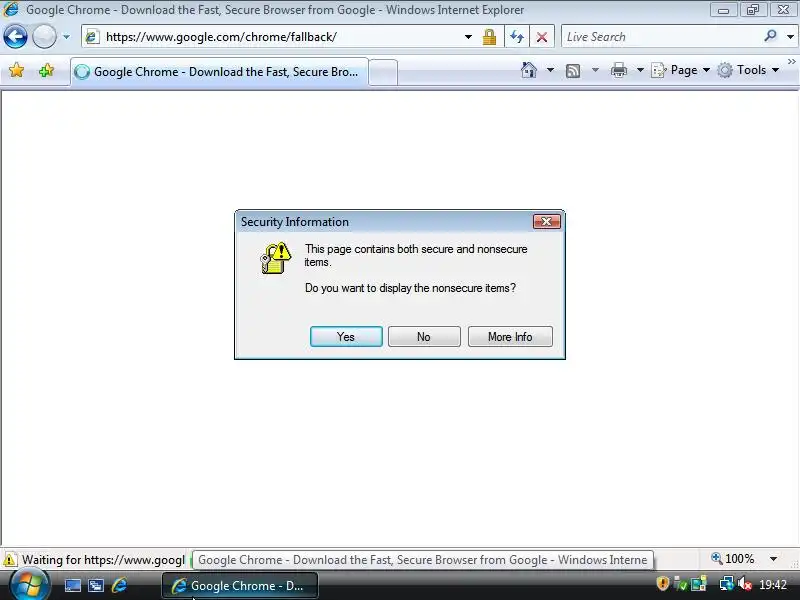Image resolution: width=800 pixels, height=600 pixels.
Task: Click Show Desktop in Quick Launch
Action: click(x=72, y=586)
